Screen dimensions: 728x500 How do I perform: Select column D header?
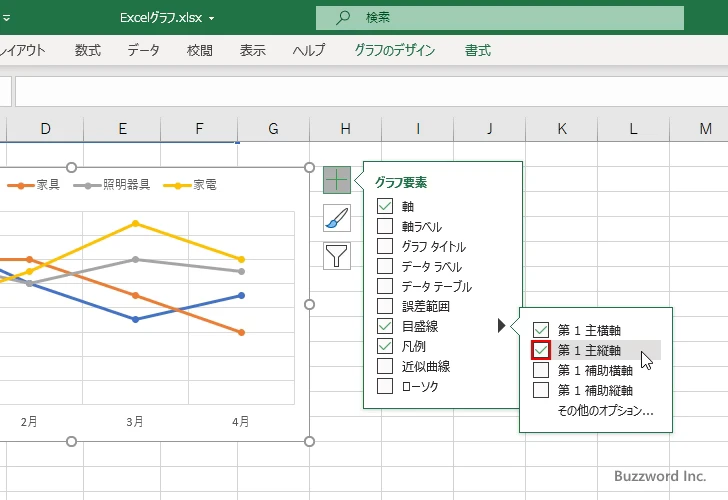[45, 129]
